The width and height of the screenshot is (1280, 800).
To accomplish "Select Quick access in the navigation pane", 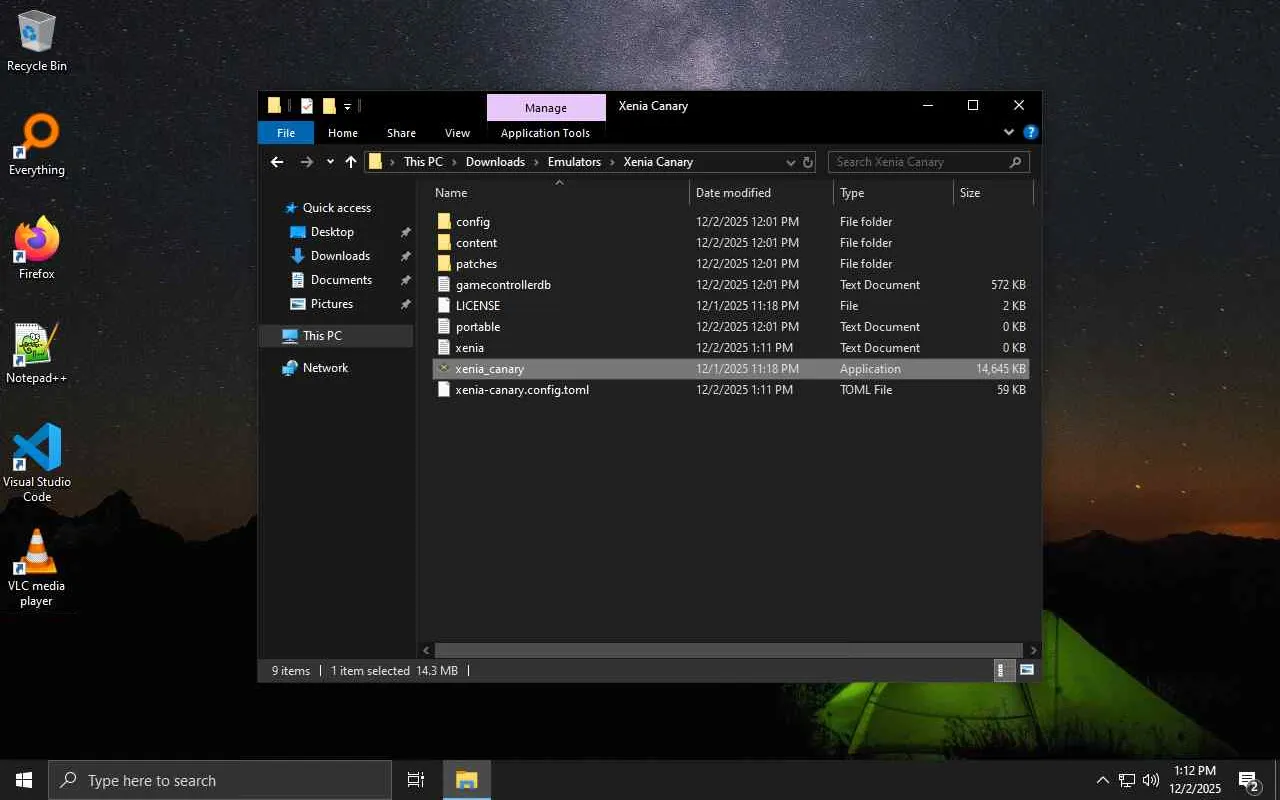I will point(337,208).
